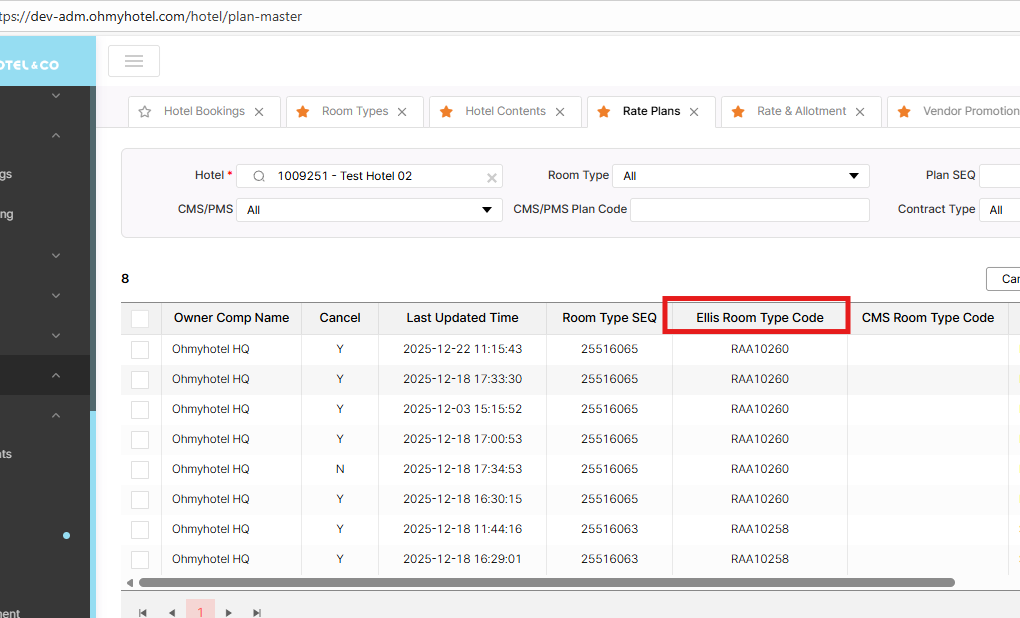Click the star icon on Hotel Bookings tab
This screenshot has height=618, width=1020.
click(145, 112)
